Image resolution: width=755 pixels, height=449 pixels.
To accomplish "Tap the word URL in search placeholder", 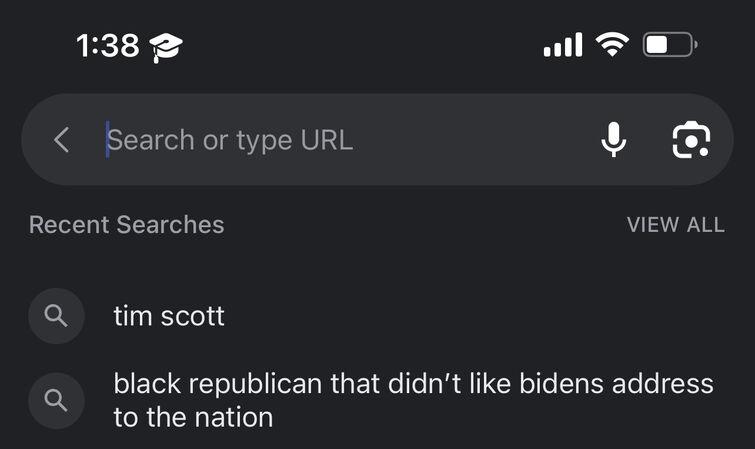I will (326, 140).
